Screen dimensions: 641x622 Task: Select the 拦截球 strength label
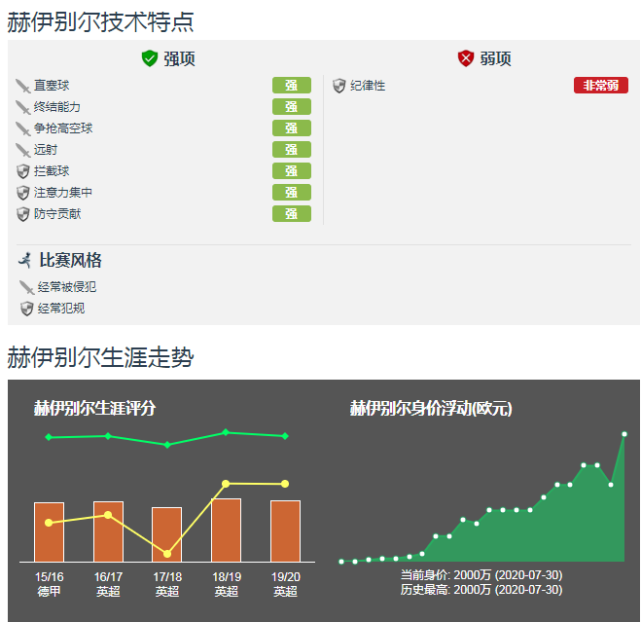coord(52,171)
